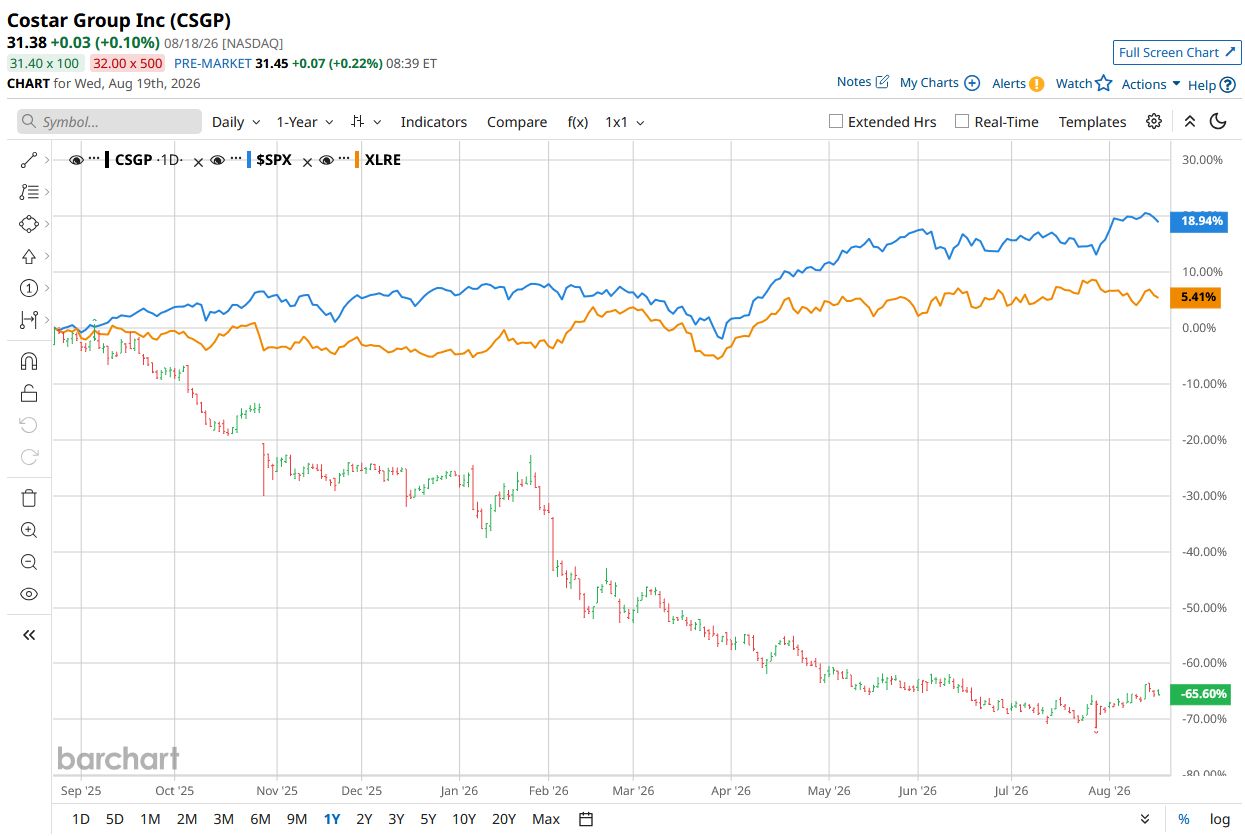Click the black CSGP color swatch
This screenshot has width=1245, height=836.
tap(107, 160)
